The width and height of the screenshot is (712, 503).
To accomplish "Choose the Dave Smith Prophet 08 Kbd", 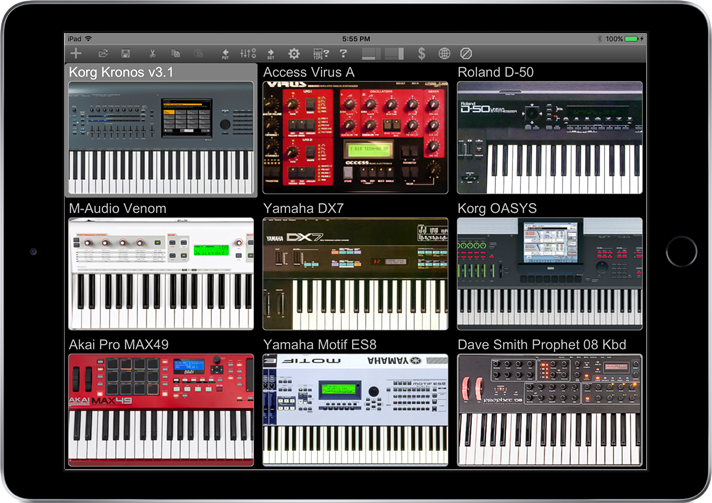I will 549,410.
